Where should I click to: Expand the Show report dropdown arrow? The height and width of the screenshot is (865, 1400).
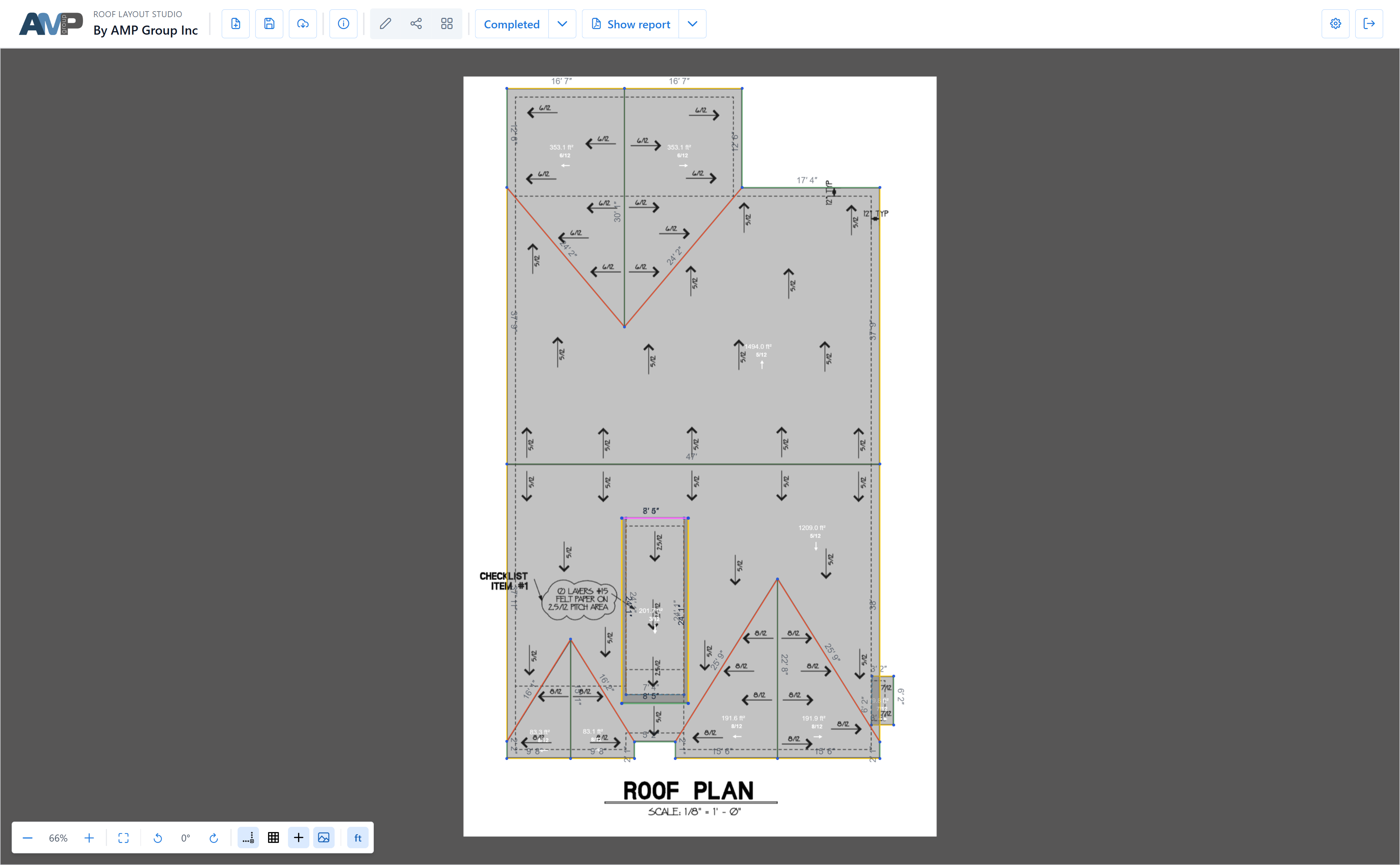click(x=692, y=24)
